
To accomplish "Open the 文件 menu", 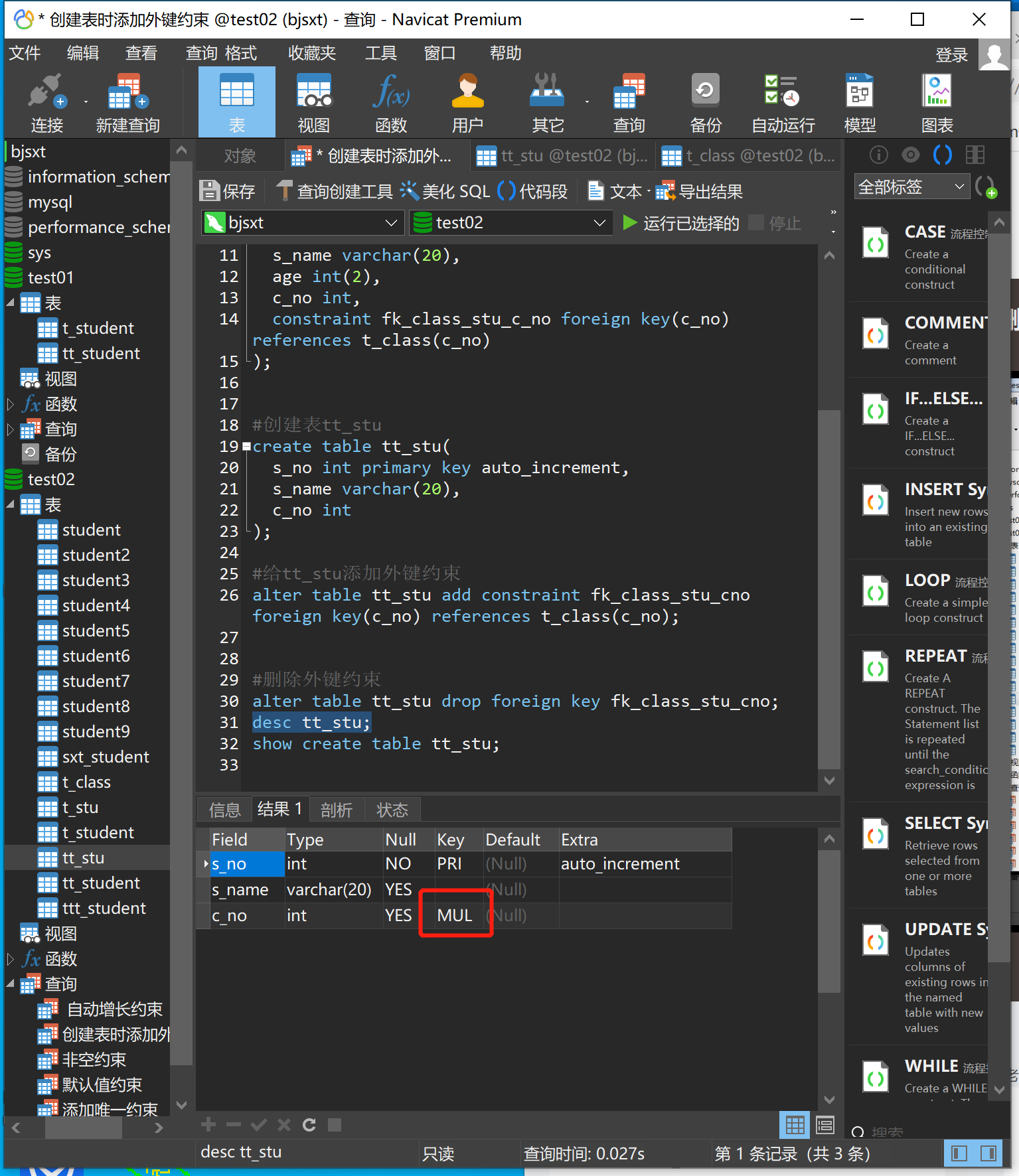I will (x=25, y=52).
